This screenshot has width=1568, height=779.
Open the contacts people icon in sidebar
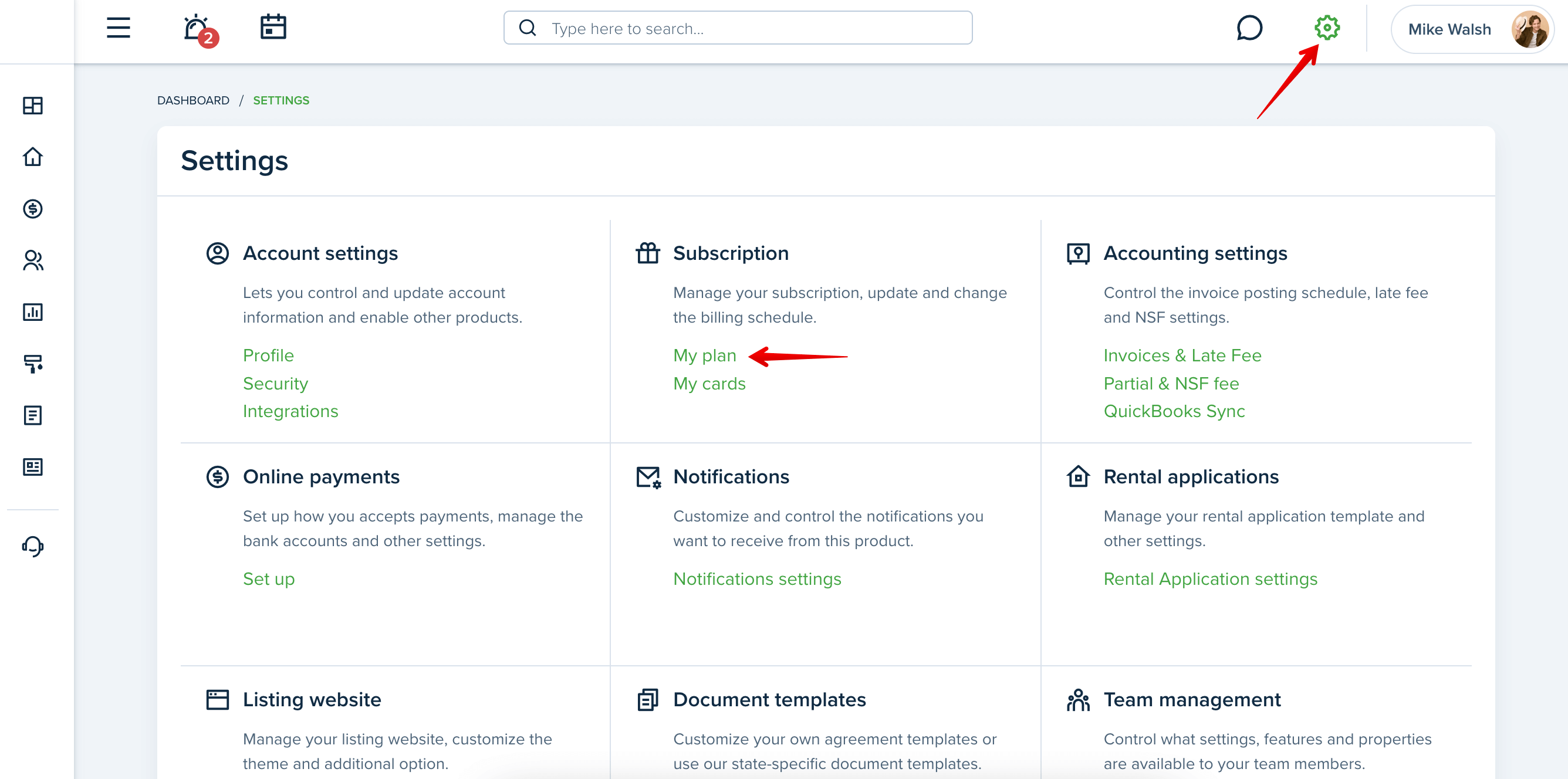(x=33, y=260)
